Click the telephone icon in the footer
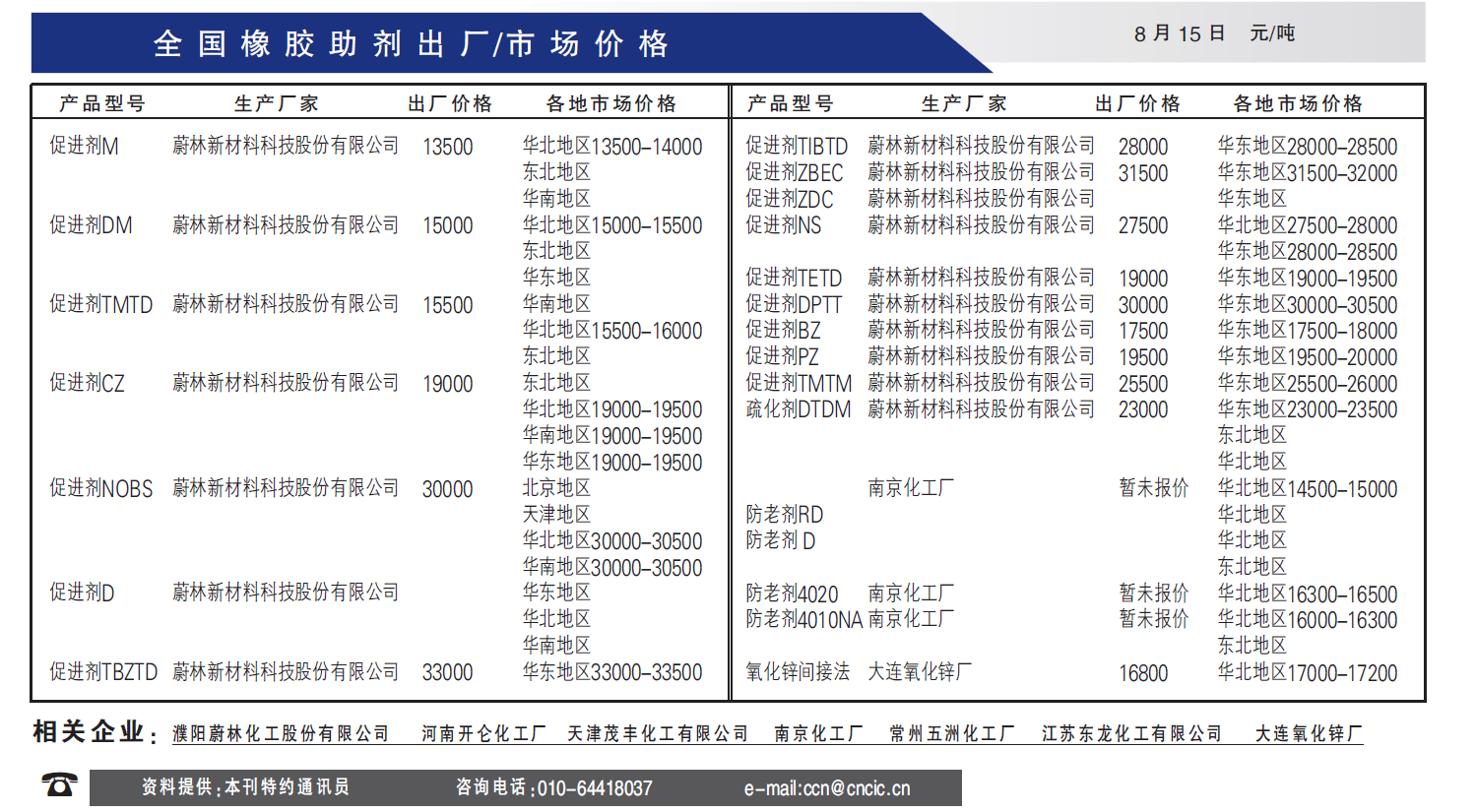 pos(59,784)
